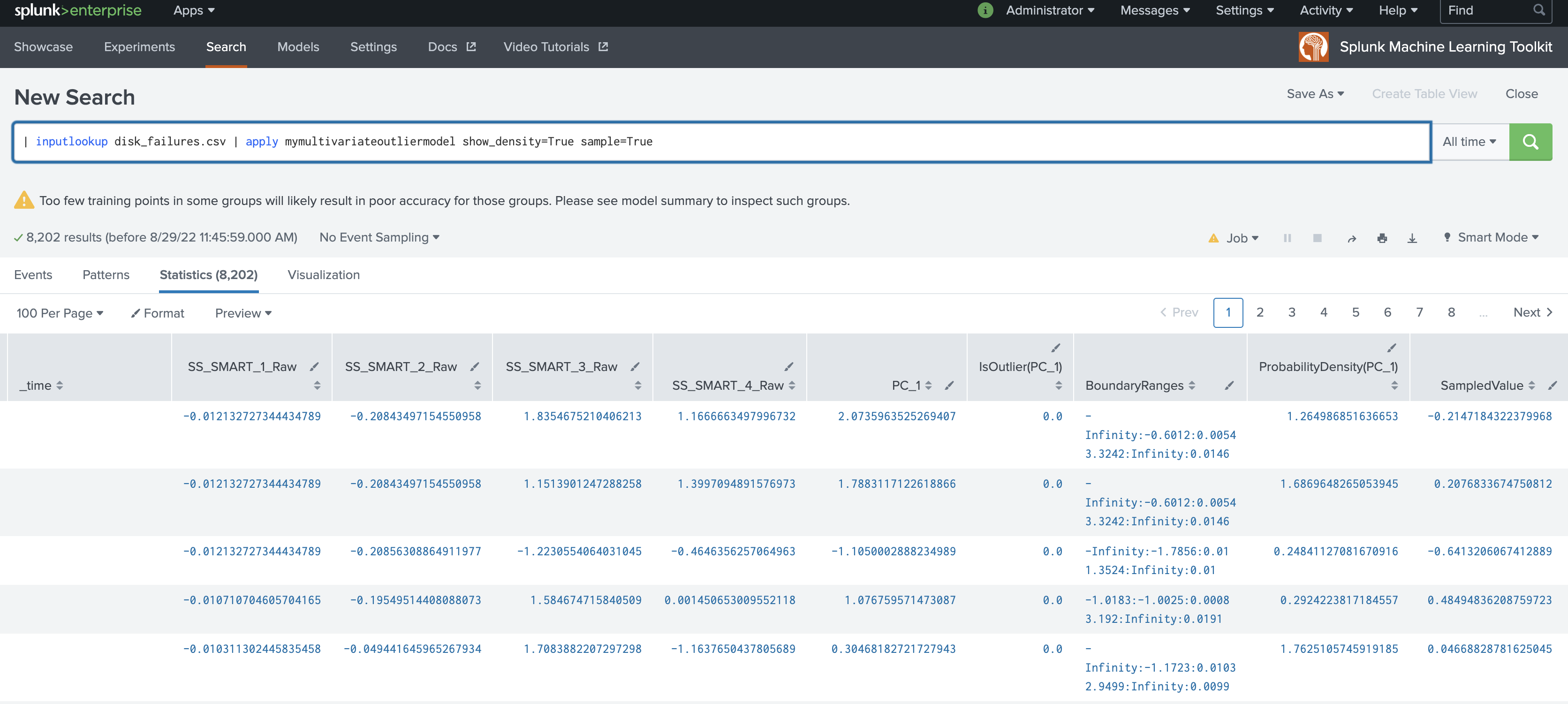Go to results page 8
The height and width of the screenshot is (704, 1568).
(1451, 312)
